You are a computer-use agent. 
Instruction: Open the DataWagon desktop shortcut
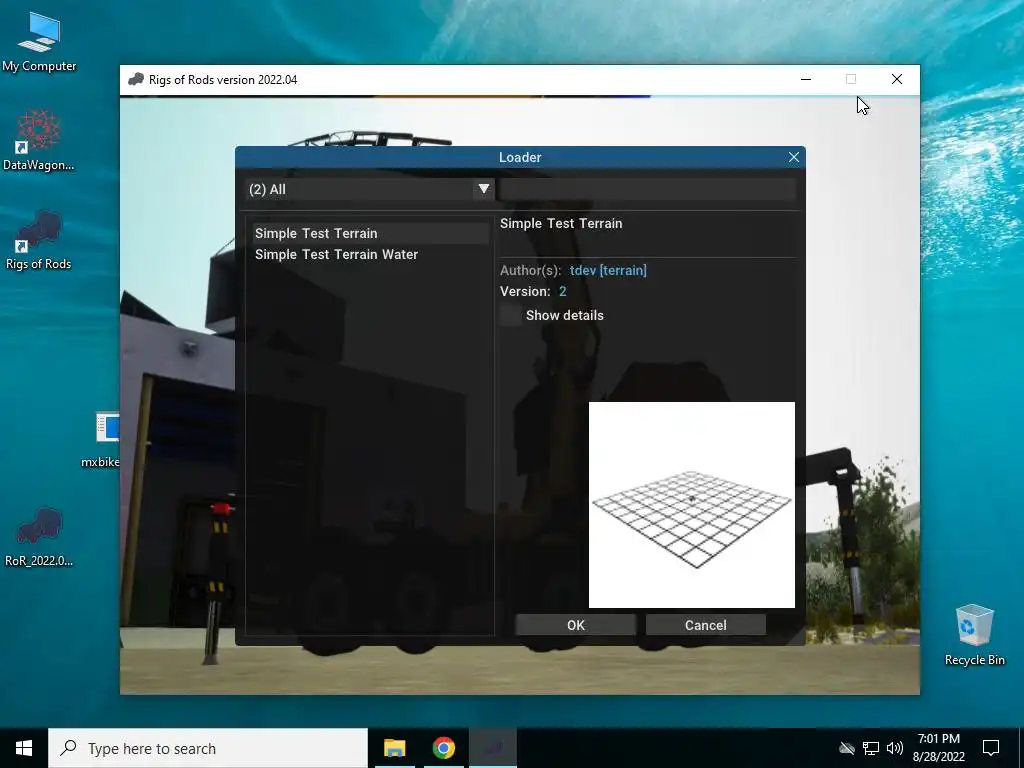(x=39, y=140)
